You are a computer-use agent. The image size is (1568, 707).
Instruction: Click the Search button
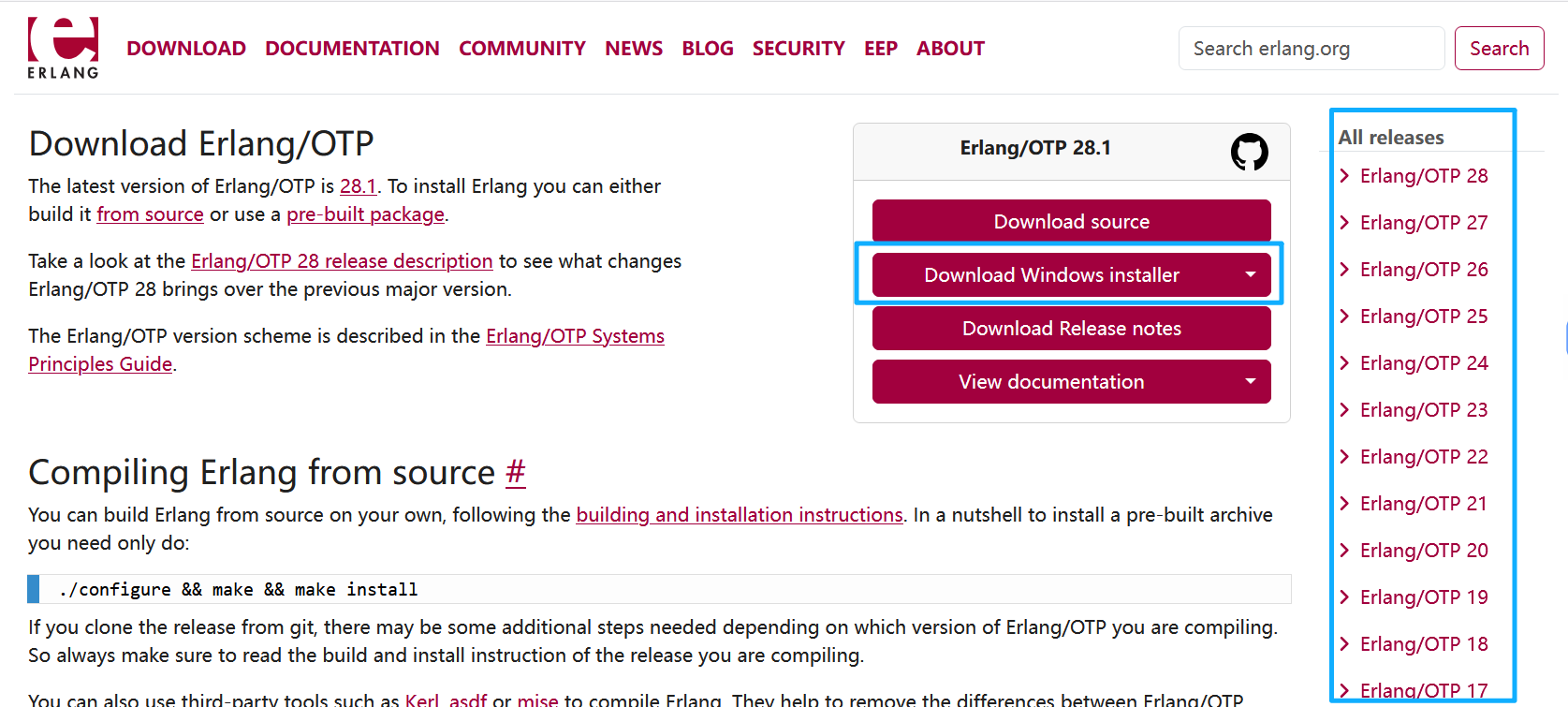click(x=1499, y=49)
